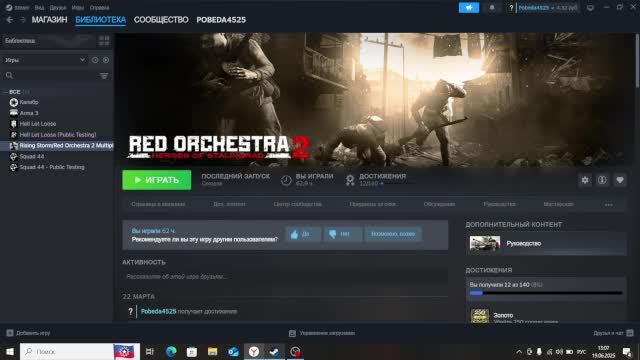The height and width of the screenshot is (360, 640).
Task: Open the more links ellipsis
Action: point(609,204)
